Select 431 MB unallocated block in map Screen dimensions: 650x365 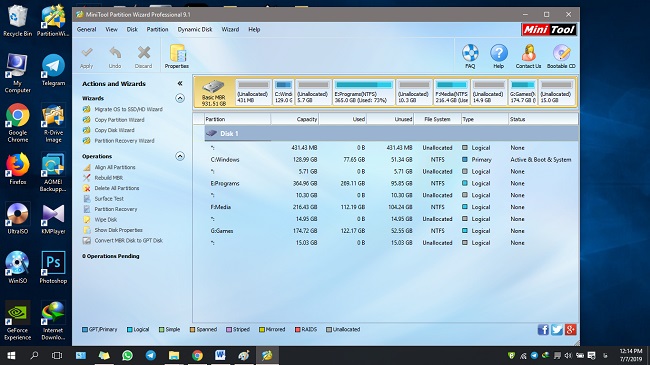click(253, 92)
